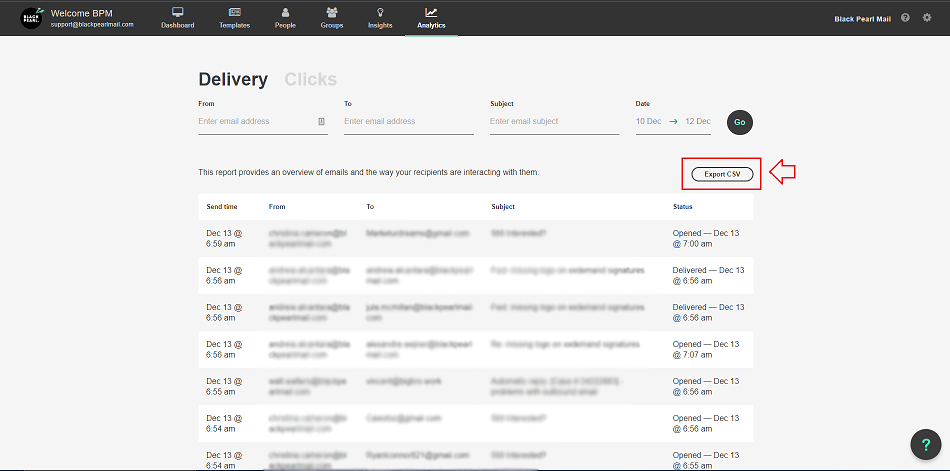Screen dimensions: 950x471
Task: Go to the Templates page
Action: (234, 18)
